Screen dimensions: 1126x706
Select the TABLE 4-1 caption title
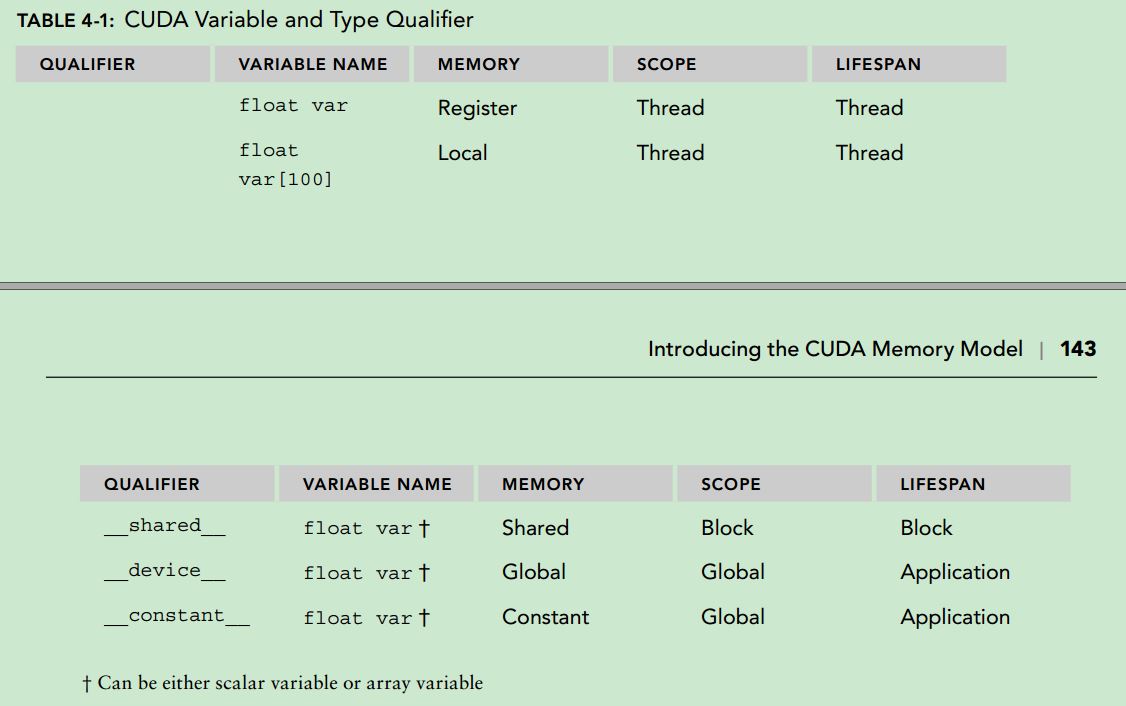pos(245,20)
